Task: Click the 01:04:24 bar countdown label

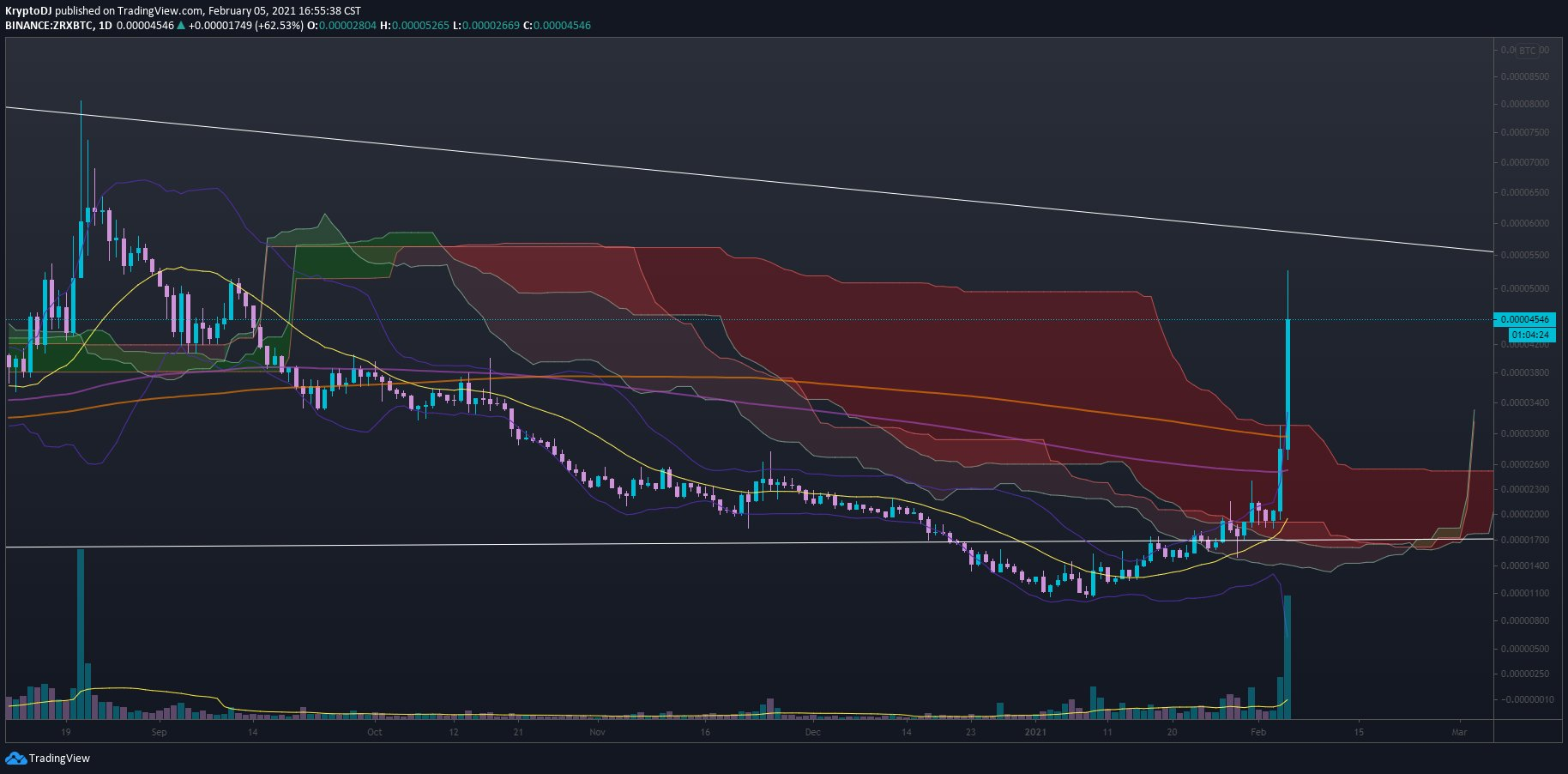Action: click(1530, 335)
